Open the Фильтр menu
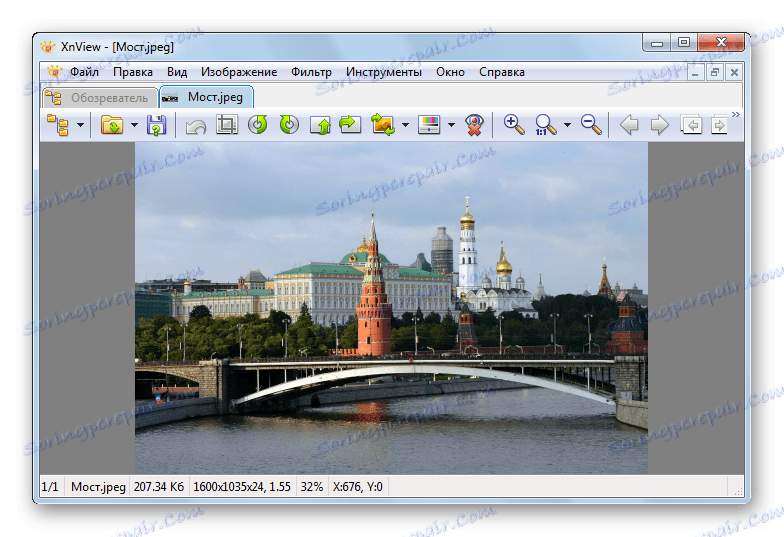This screenshot has width=784, height=537. click(x=312, y=72)
